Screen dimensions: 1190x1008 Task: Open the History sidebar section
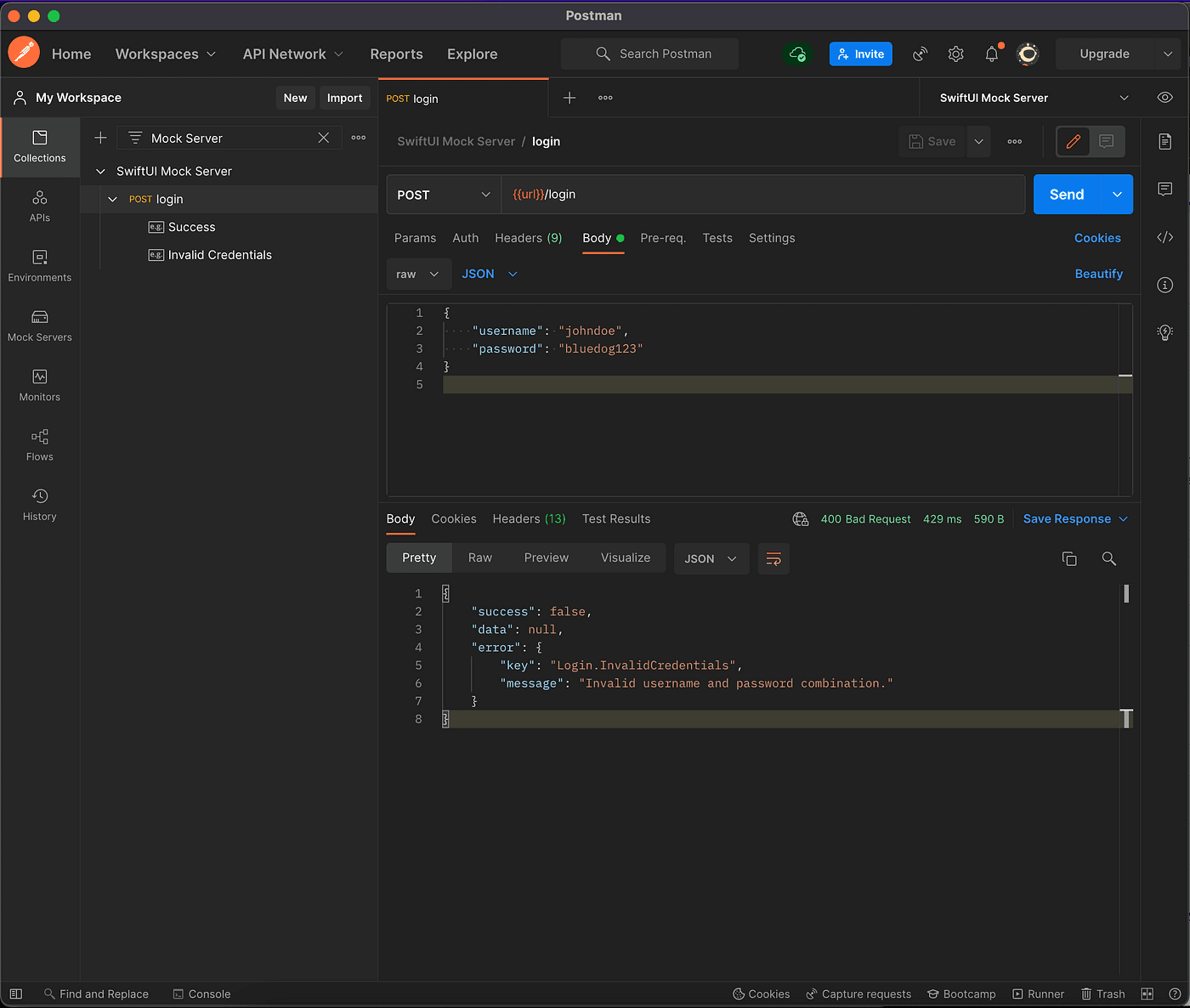[x=40, y=504]
